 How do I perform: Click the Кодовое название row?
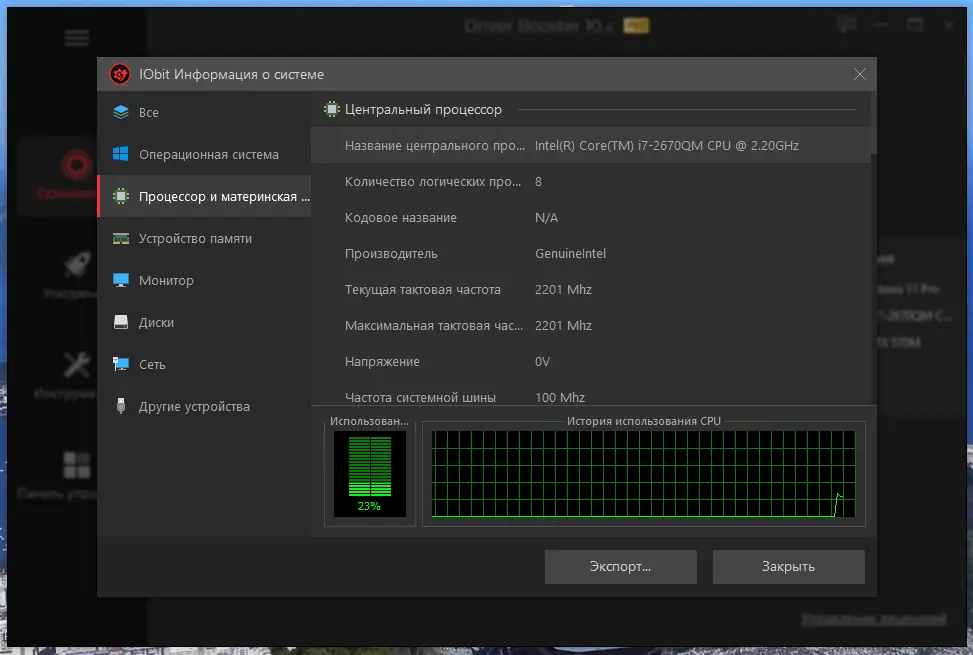pyautogui.click(x=591, y=217)
